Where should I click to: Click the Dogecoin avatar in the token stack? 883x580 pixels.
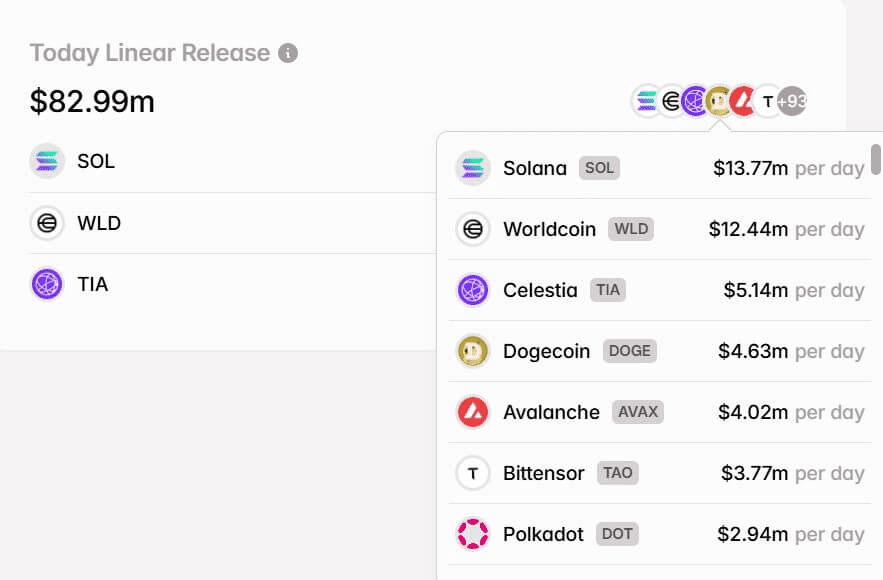click(719, 101)
